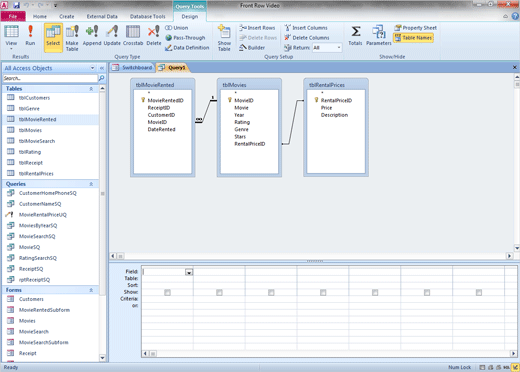Viewport: 520px width, 372px height.
Task: Choose the Pass-Through query option
Action: click(185, 38)
